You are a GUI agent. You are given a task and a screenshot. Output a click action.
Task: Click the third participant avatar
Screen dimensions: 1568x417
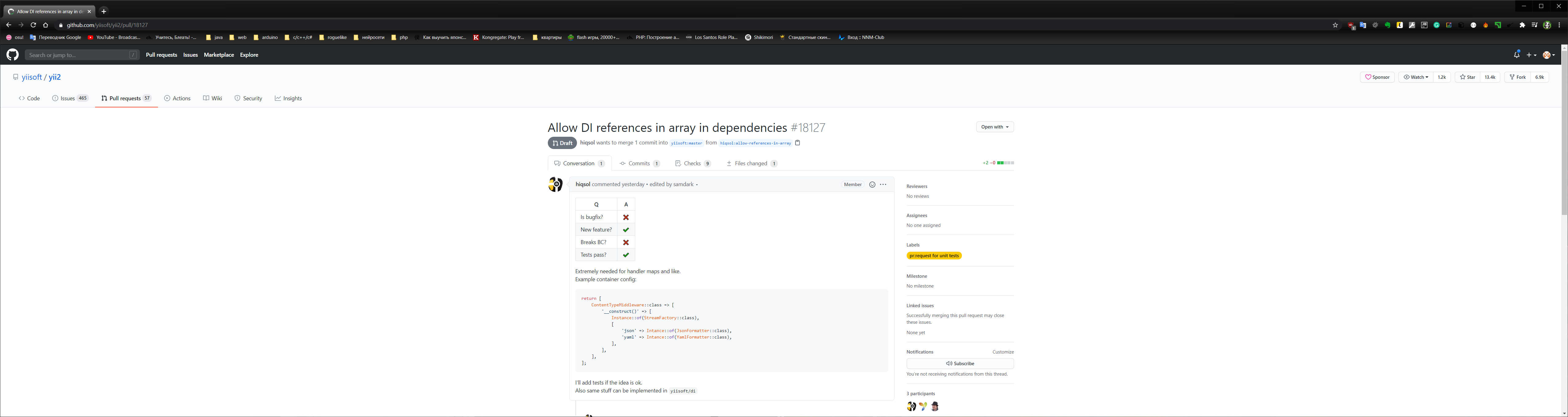935,407
